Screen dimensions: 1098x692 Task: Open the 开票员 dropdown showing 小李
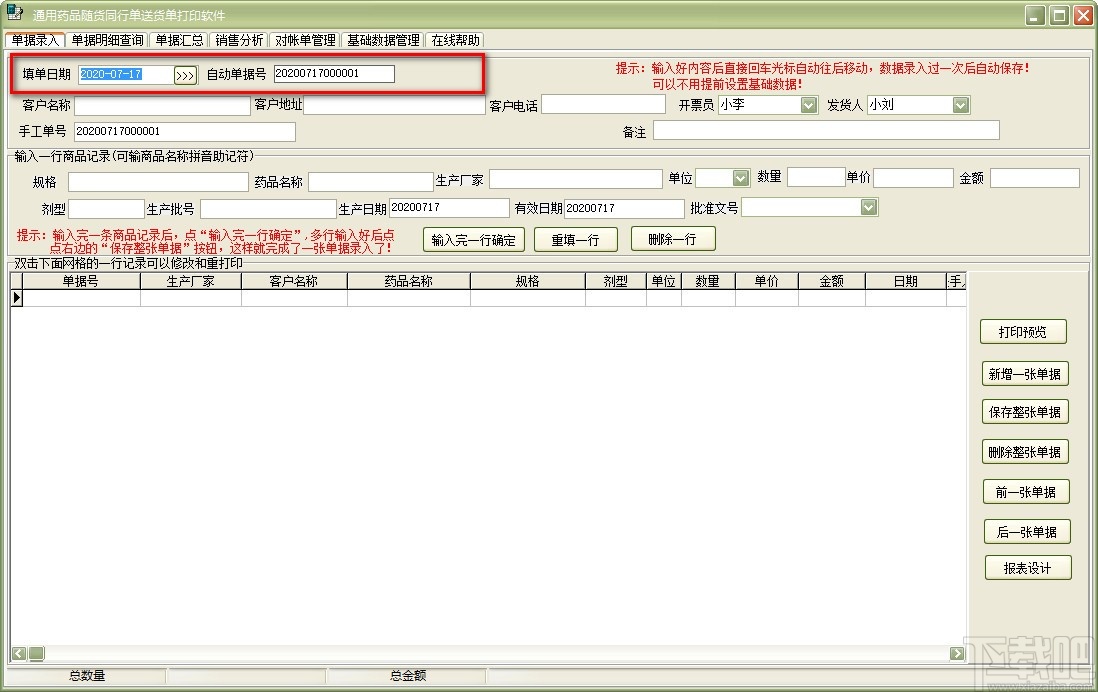pyautogui.click(x=808, y=104)
